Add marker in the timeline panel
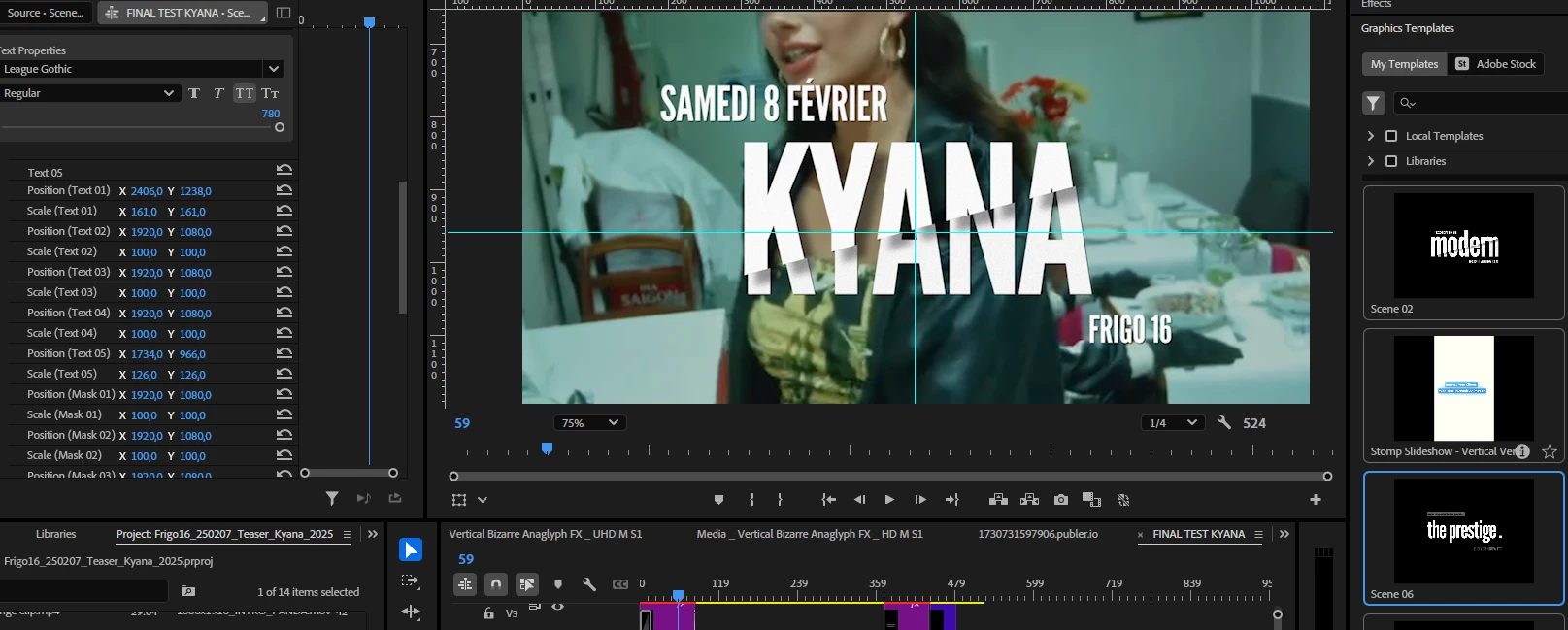 558,584
